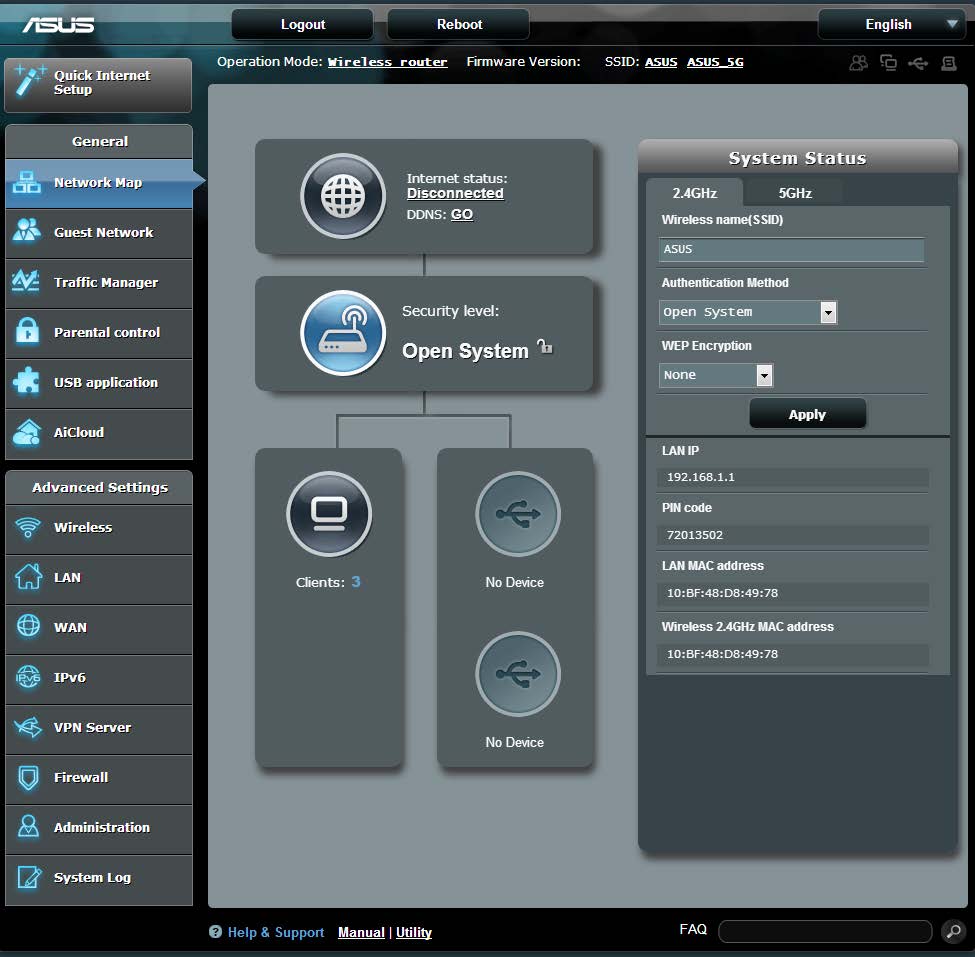
Task: Click the Guest Network people icon in header
Action: tap(859, 62)
